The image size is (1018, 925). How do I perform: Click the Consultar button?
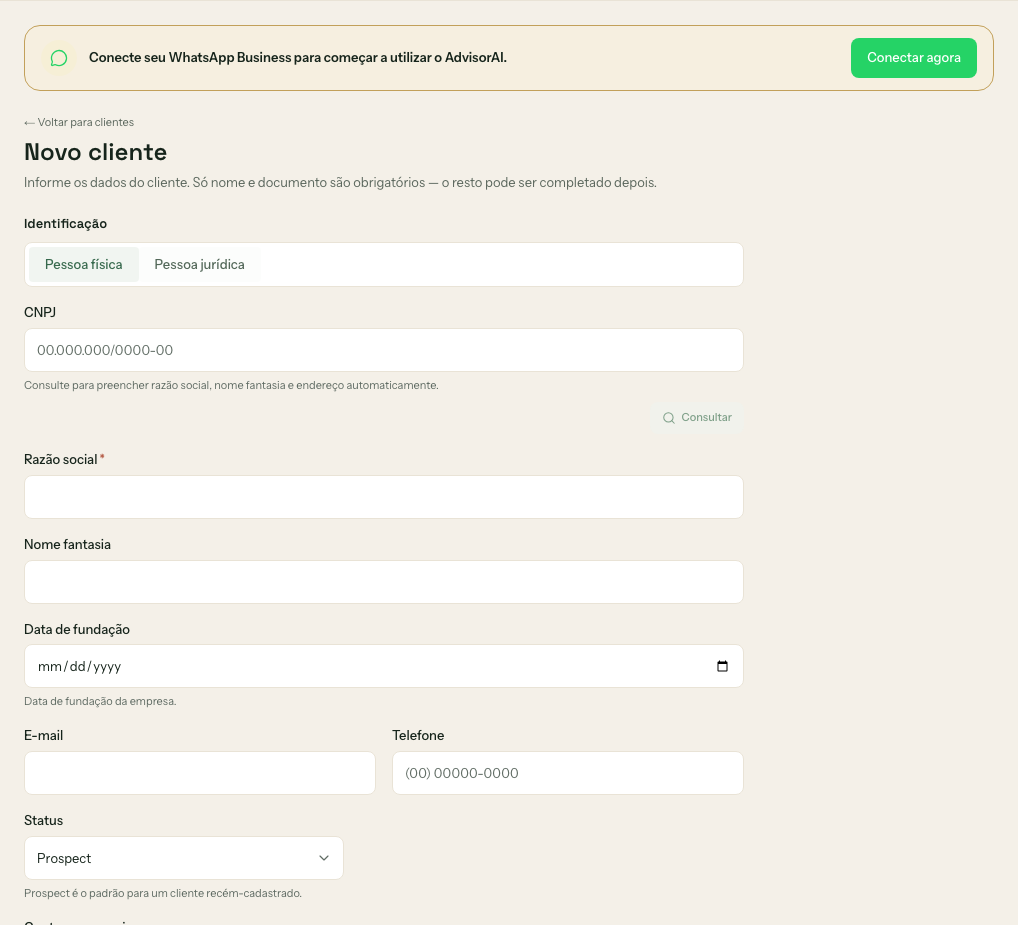point(697,417)
